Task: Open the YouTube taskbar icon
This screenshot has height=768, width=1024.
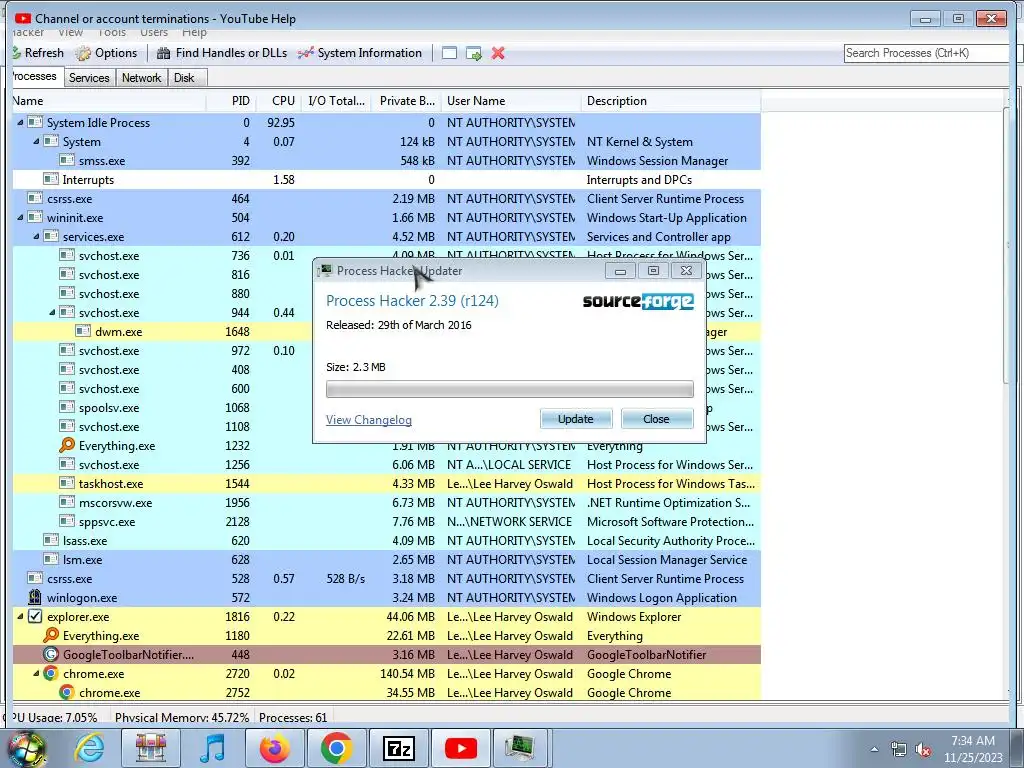Action: click(460, 748)
